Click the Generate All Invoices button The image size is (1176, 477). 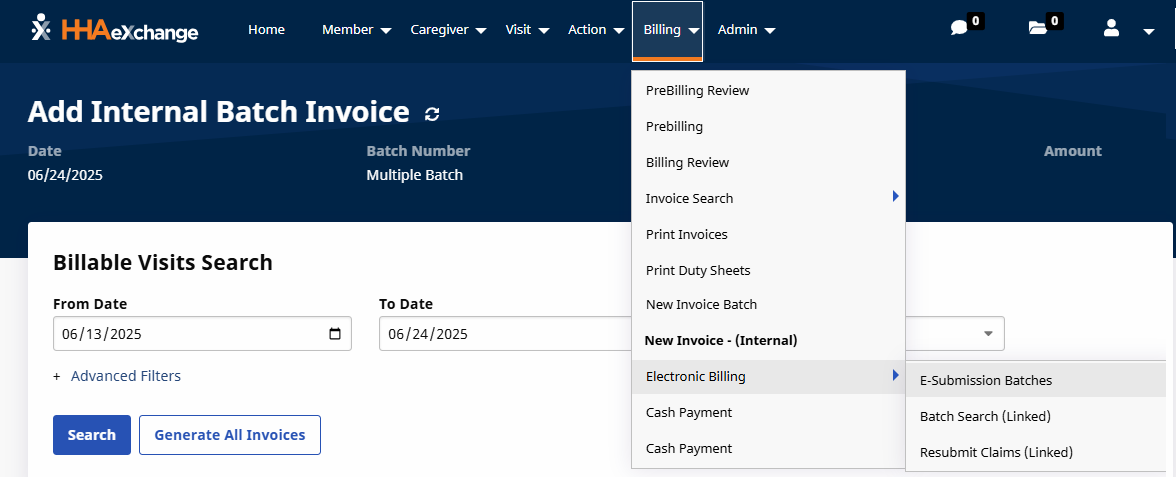click(229, 435)
